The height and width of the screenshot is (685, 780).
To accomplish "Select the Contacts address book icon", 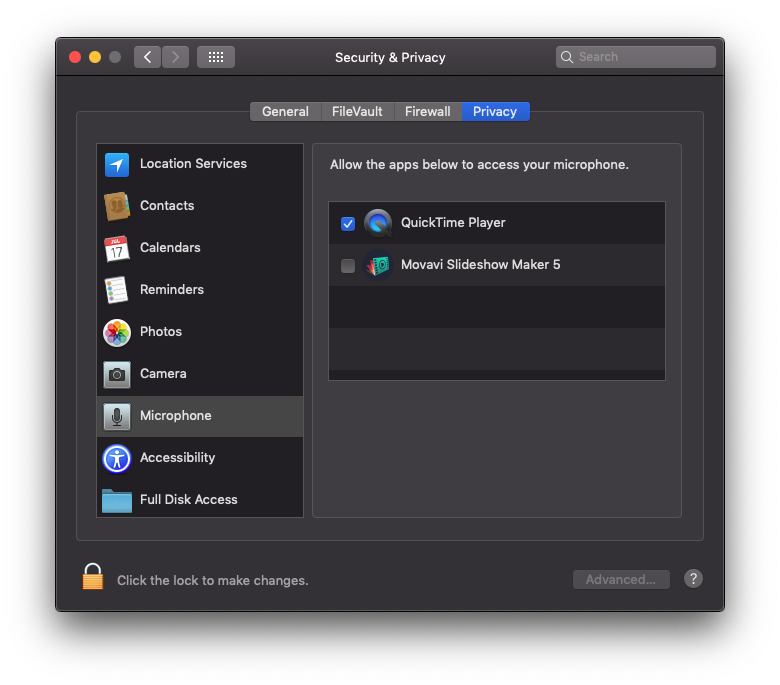I will coord(117,207).
